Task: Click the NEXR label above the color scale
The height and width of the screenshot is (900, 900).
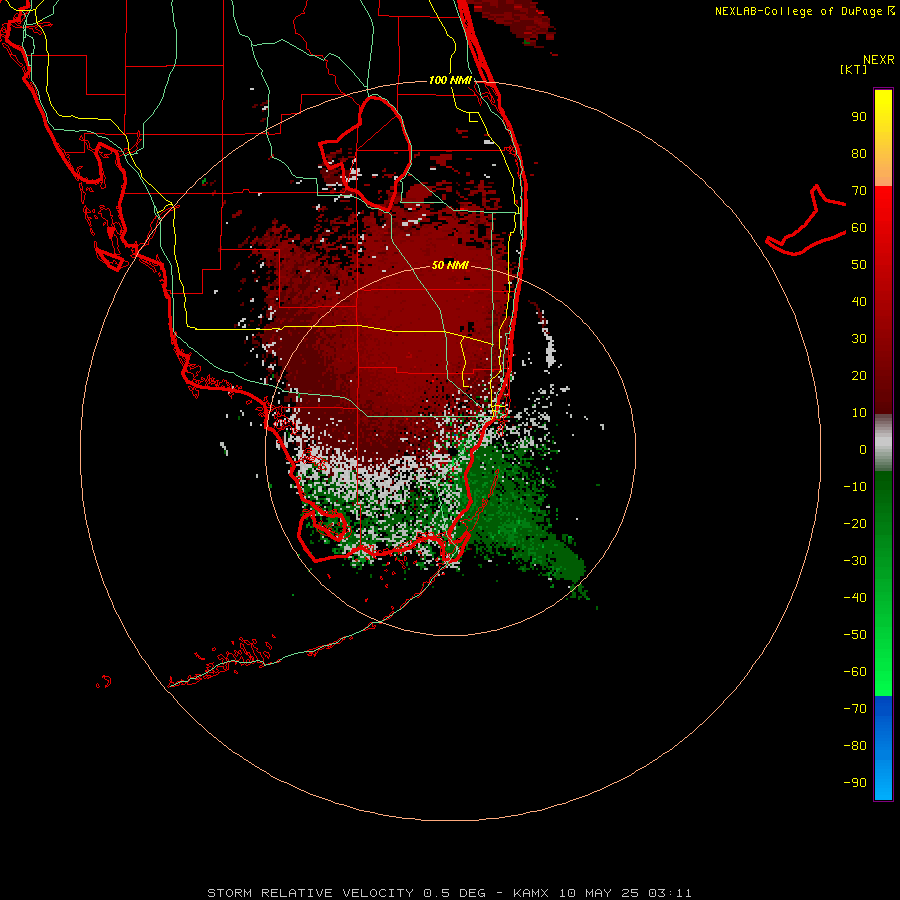Action: pyautogui.click(x=878, y=60)
